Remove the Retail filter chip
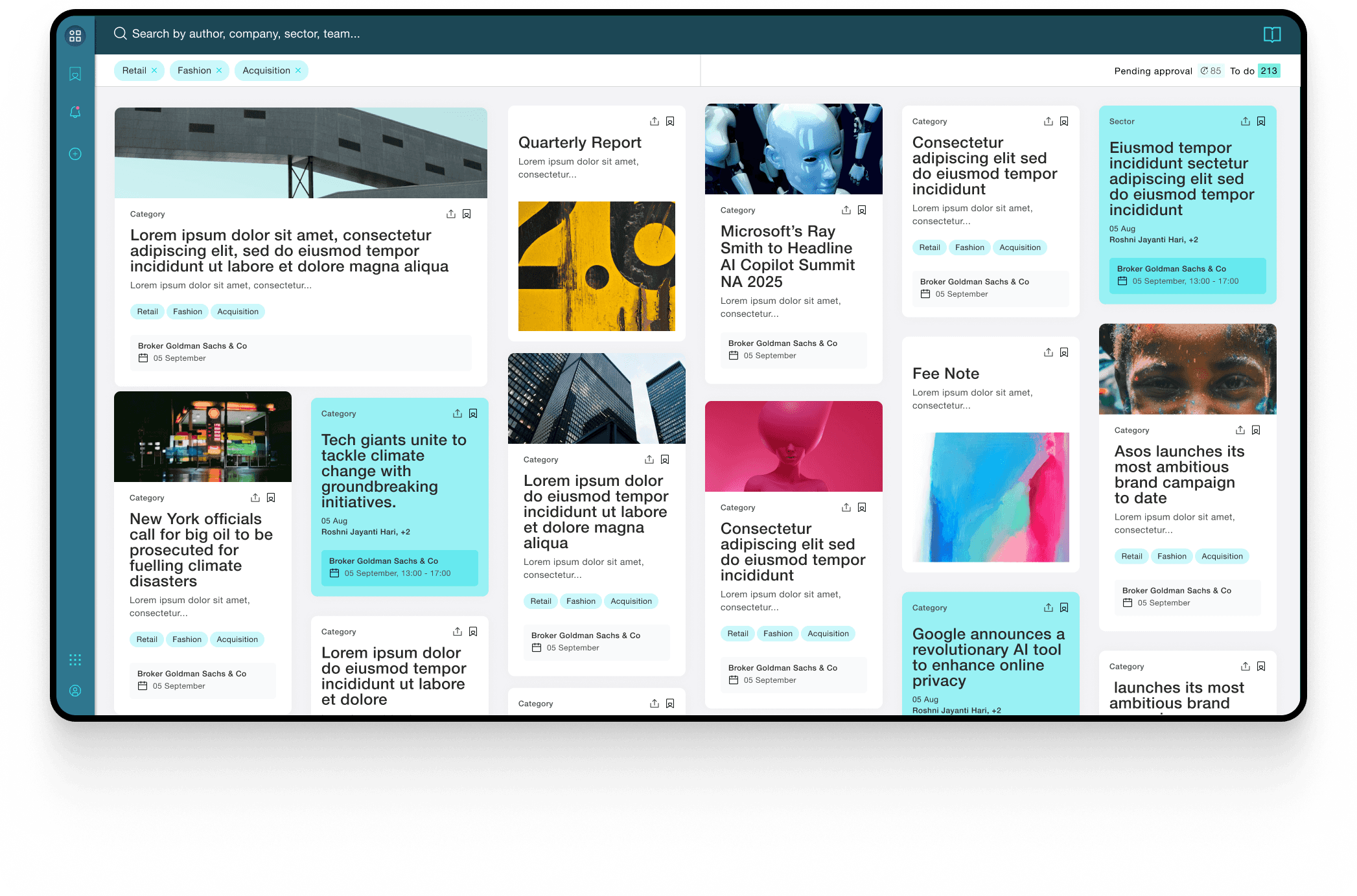The width and height of the screenshot is (1357, 896). tap(154, 71)
